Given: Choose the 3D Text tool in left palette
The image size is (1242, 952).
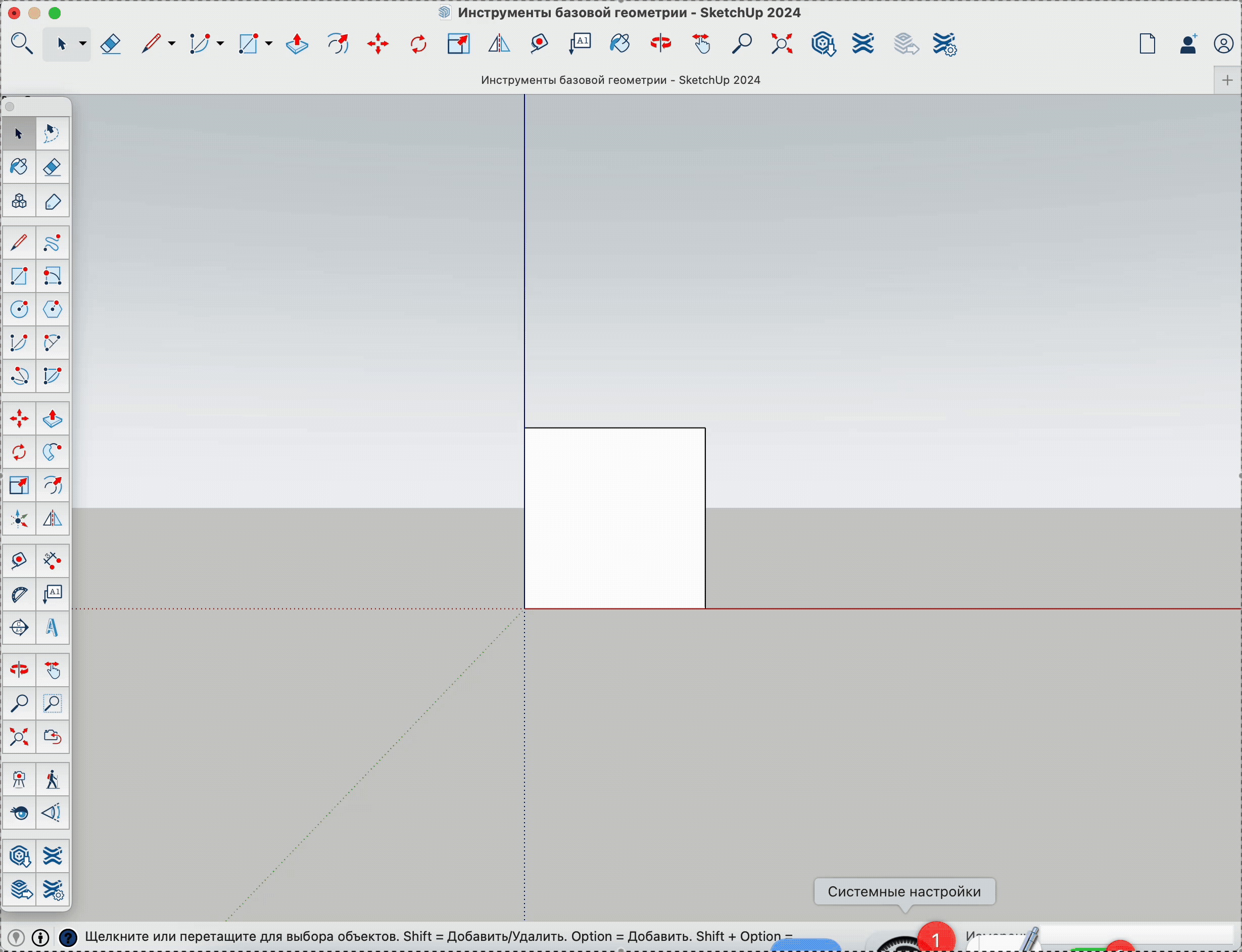Looking at the screenshot, I should pyautogui.click(x=52, y=627).
